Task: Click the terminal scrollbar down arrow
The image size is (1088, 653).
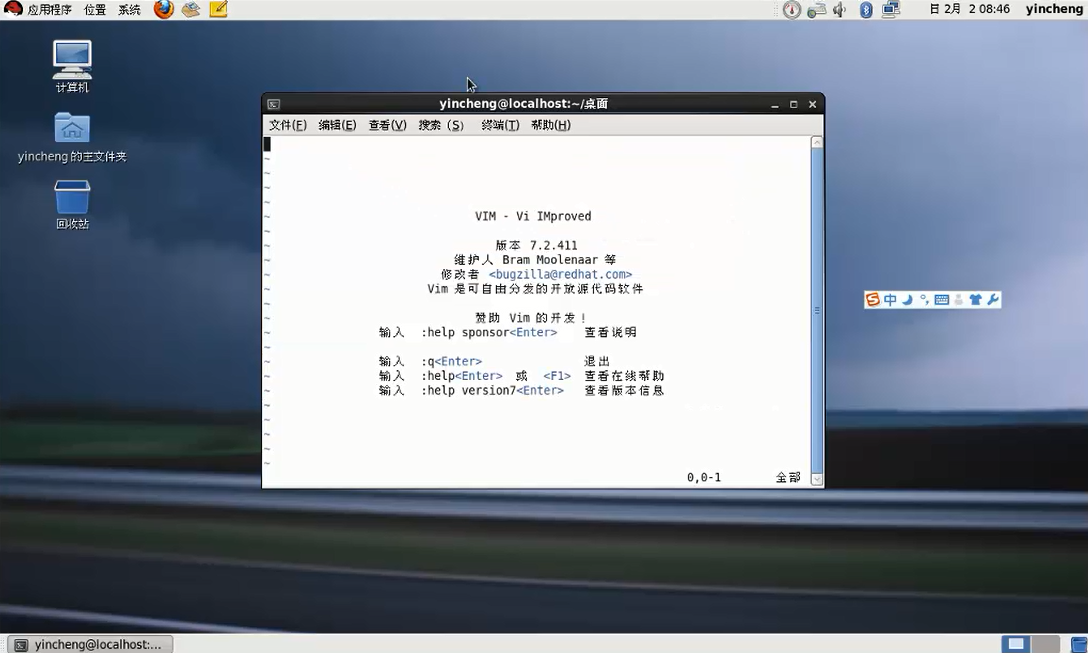Action: [x=817, y=479]
